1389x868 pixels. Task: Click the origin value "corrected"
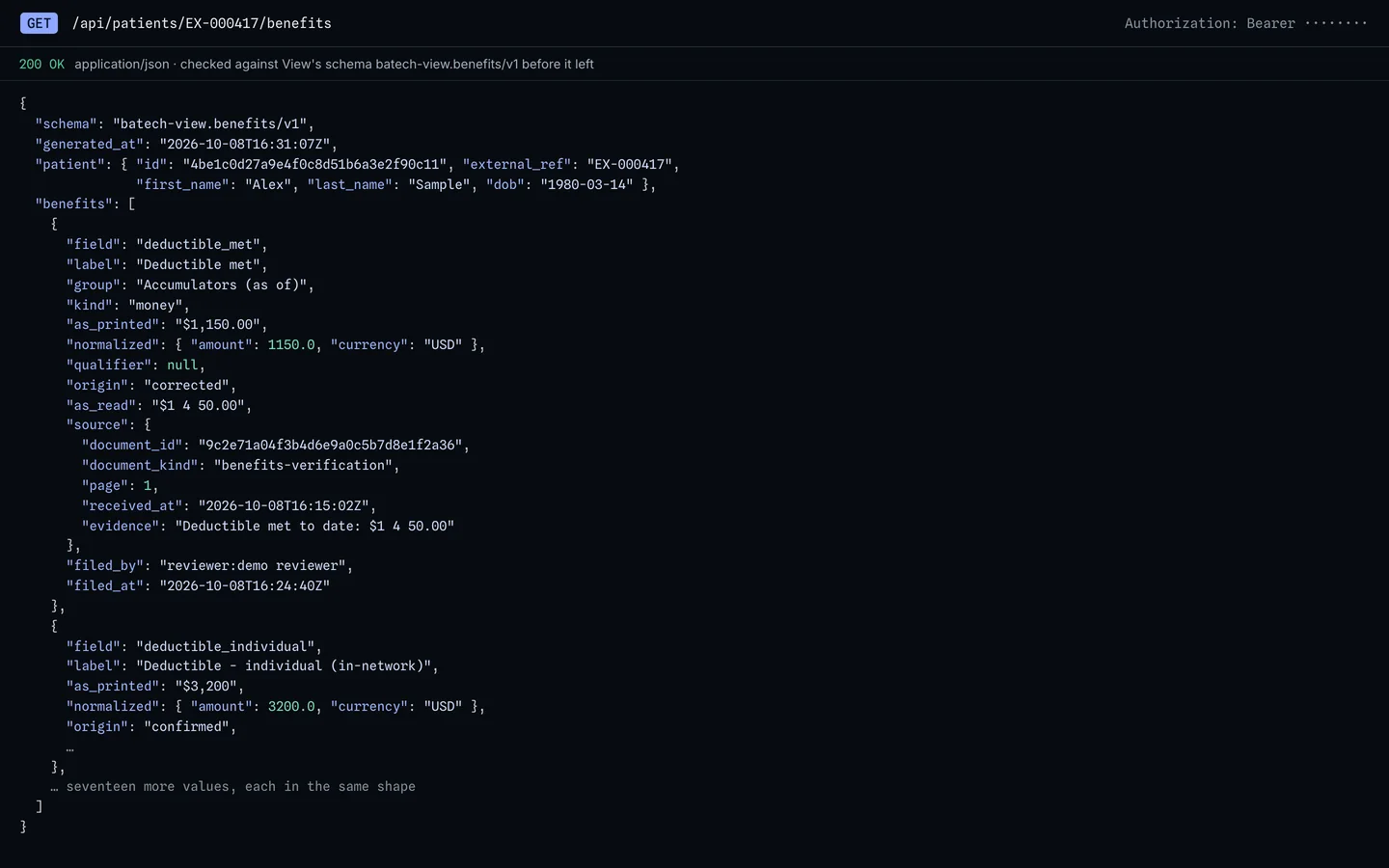pos(186,385)
